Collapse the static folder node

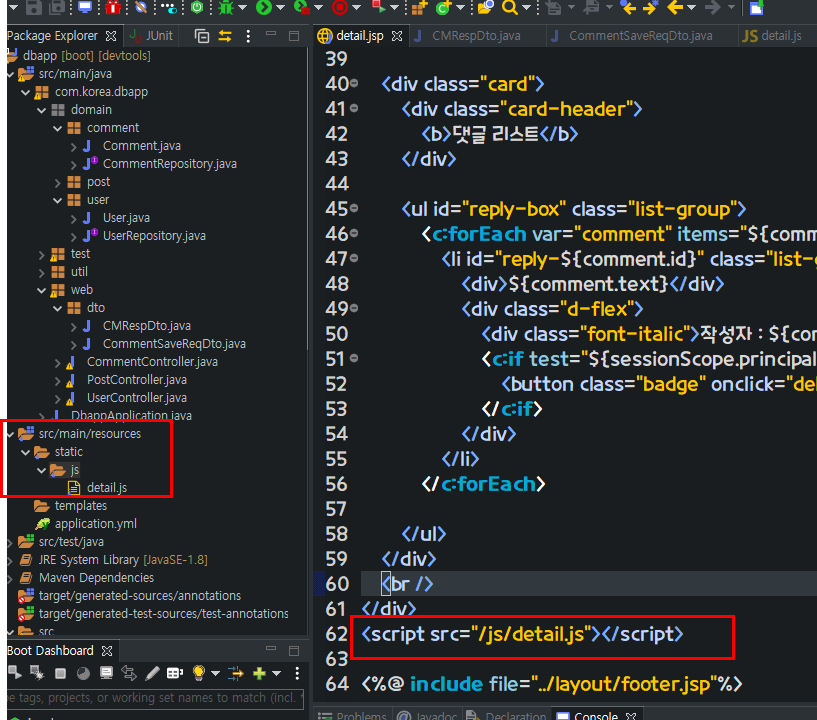[x=25, y=452]
